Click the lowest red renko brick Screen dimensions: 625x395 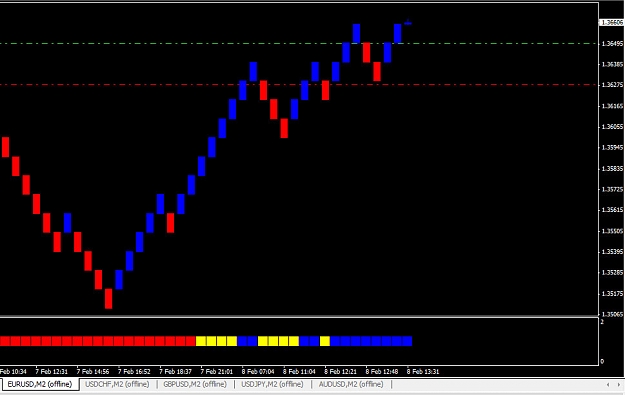click(108, 299)
